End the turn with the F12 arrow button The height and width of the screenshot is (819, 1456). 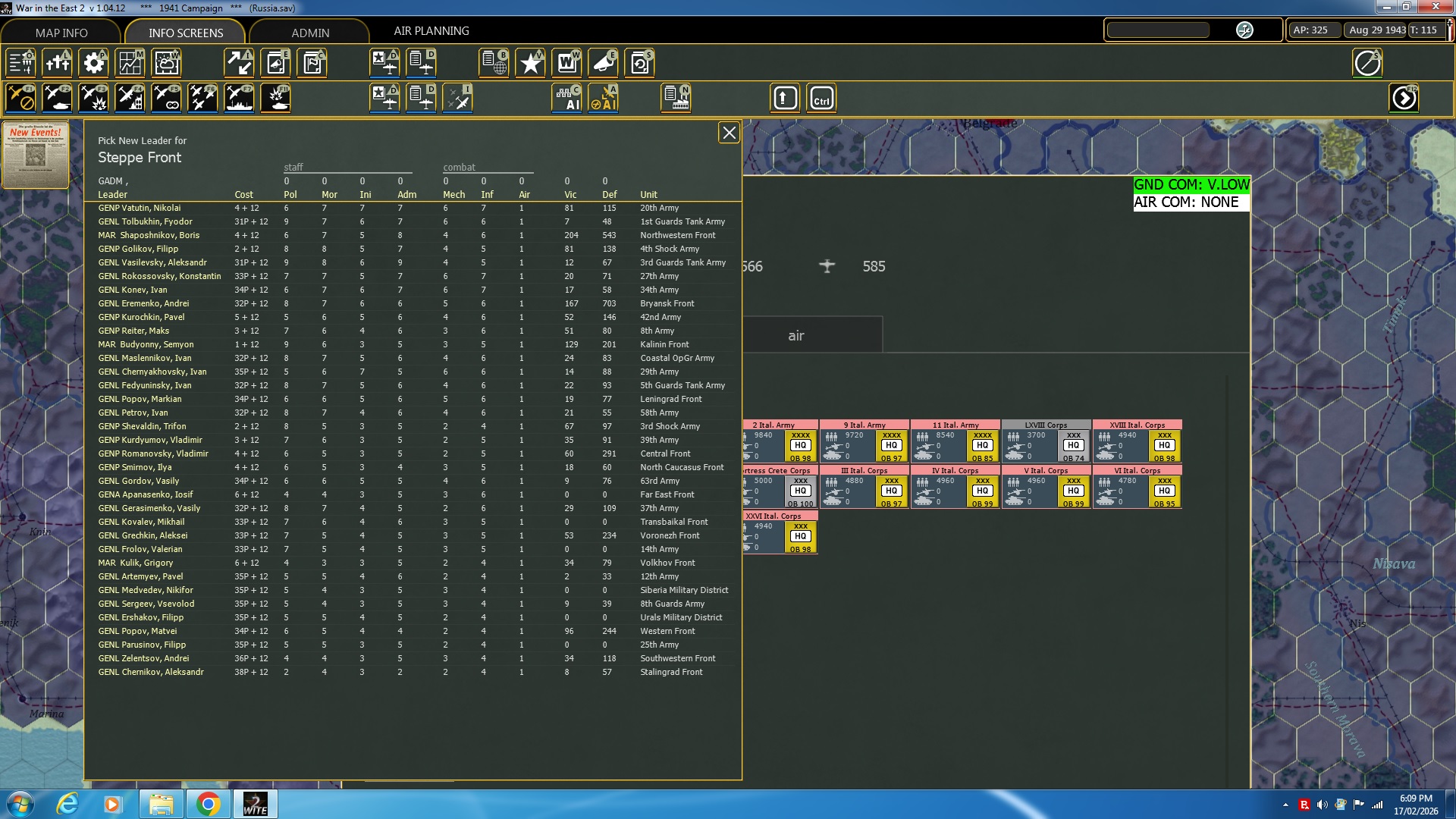pyautogui.click(x=1404, y=98)
